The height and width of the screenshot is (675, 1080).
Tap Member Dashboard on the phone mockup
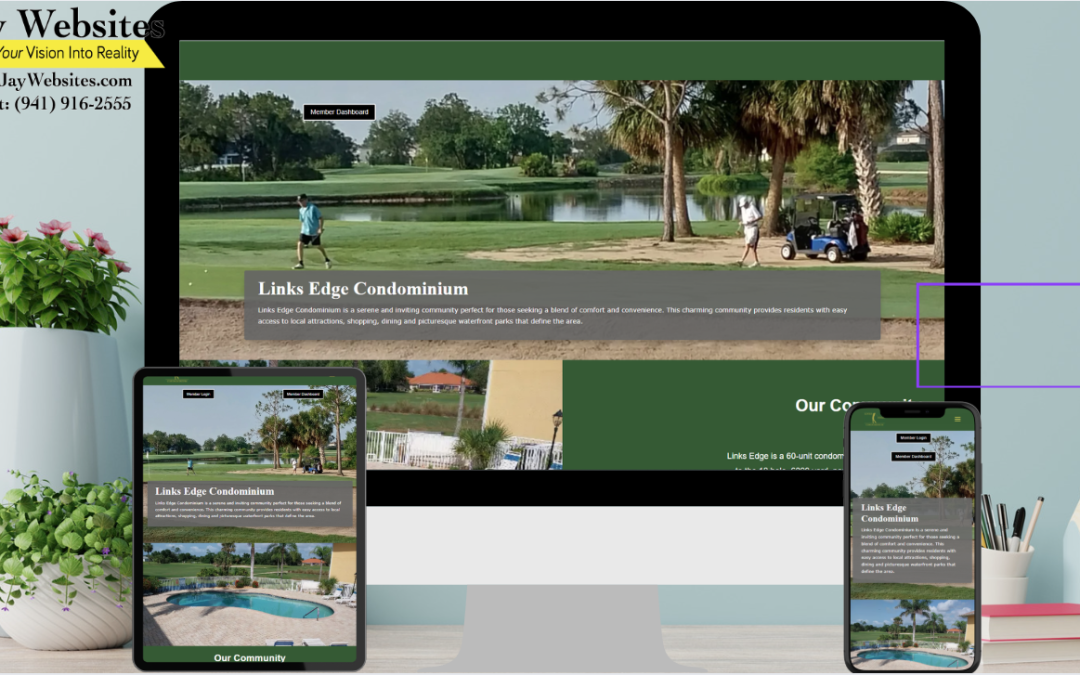tap(913, 456)
